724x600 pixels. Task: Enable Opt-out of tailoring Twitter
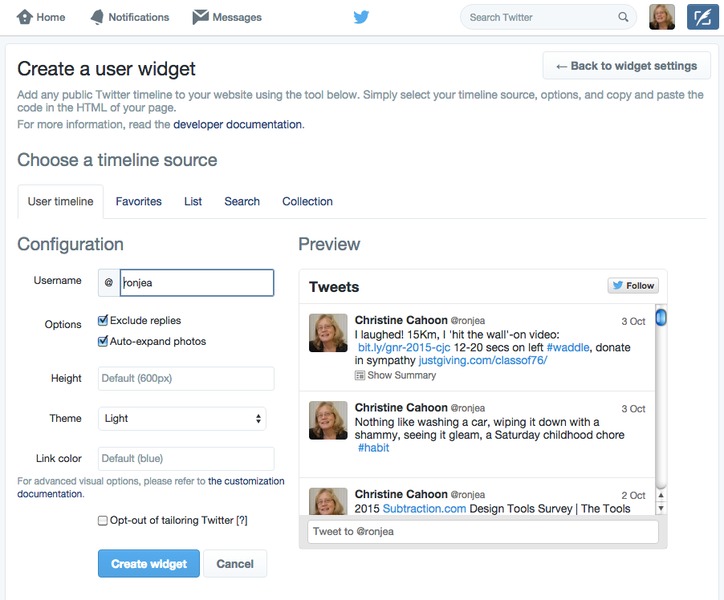tap(103, 521)
